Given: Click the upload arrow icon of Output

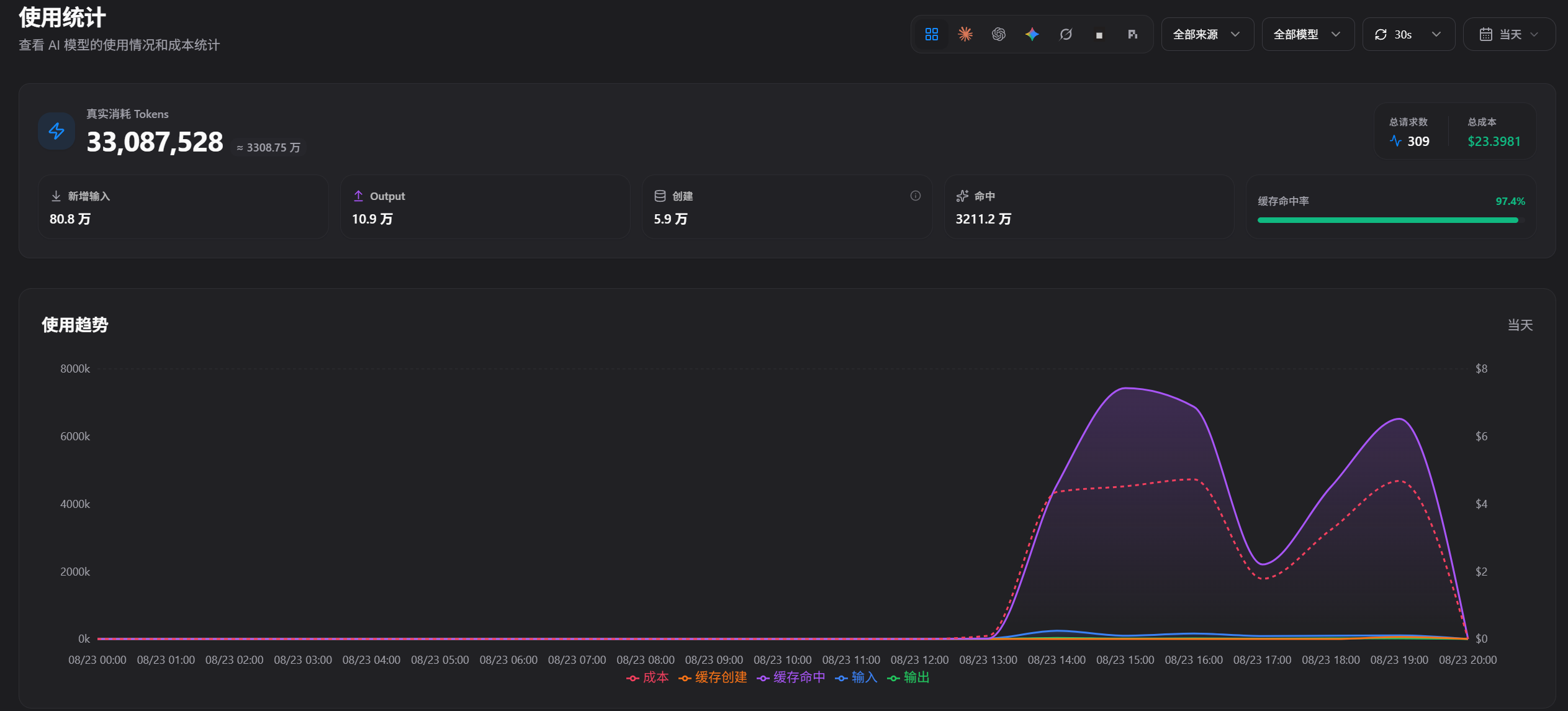Looking at the screenshot, I should (x=358, y=196).
